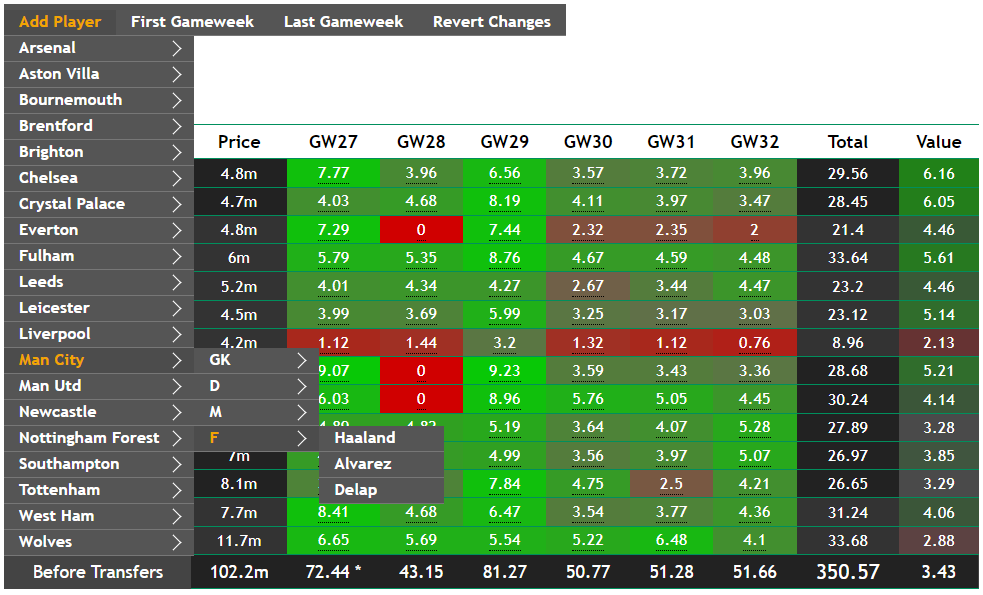Click the 102.2m squad price total

[239, 572]
